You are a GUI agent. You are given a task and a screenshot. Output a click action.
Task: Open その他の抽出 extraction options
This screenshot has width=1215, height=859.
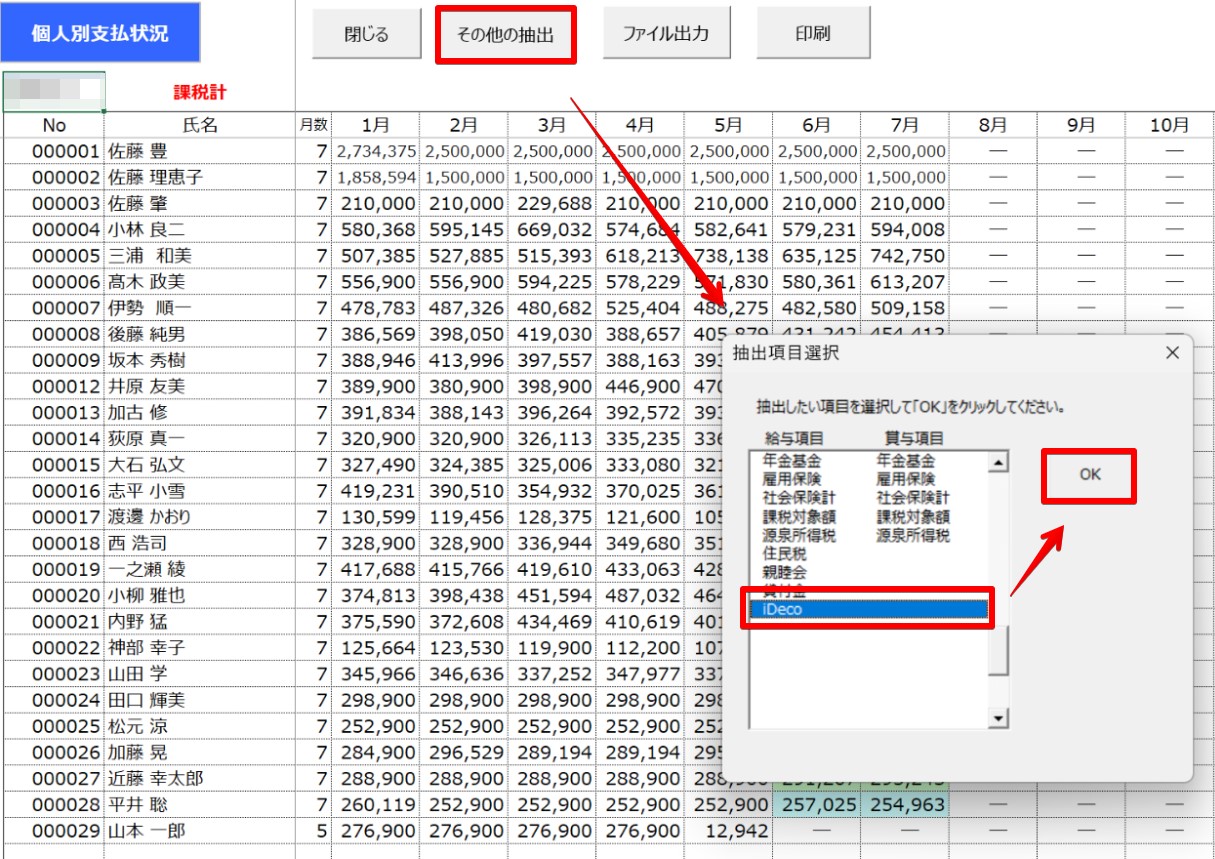pos(505,35)
